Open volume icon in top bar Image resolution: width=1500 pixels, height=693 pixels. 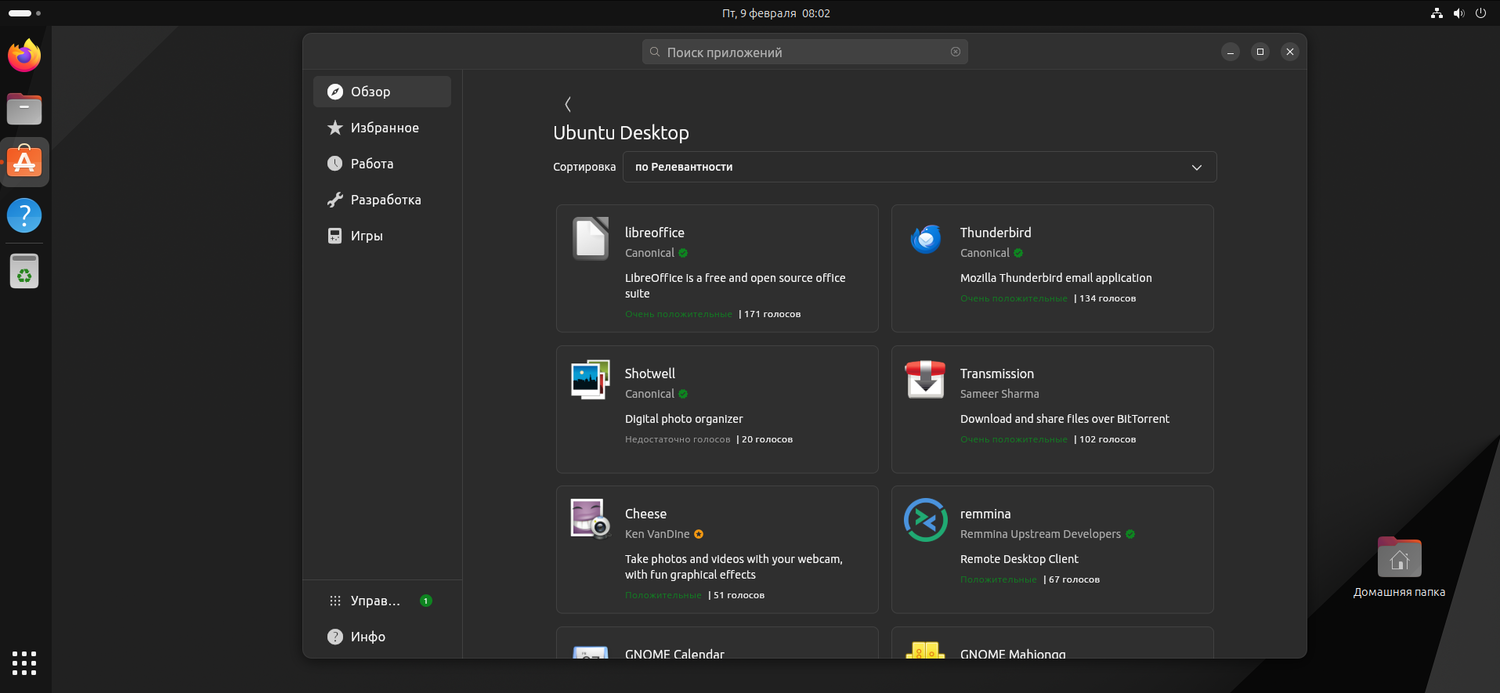1459,13
